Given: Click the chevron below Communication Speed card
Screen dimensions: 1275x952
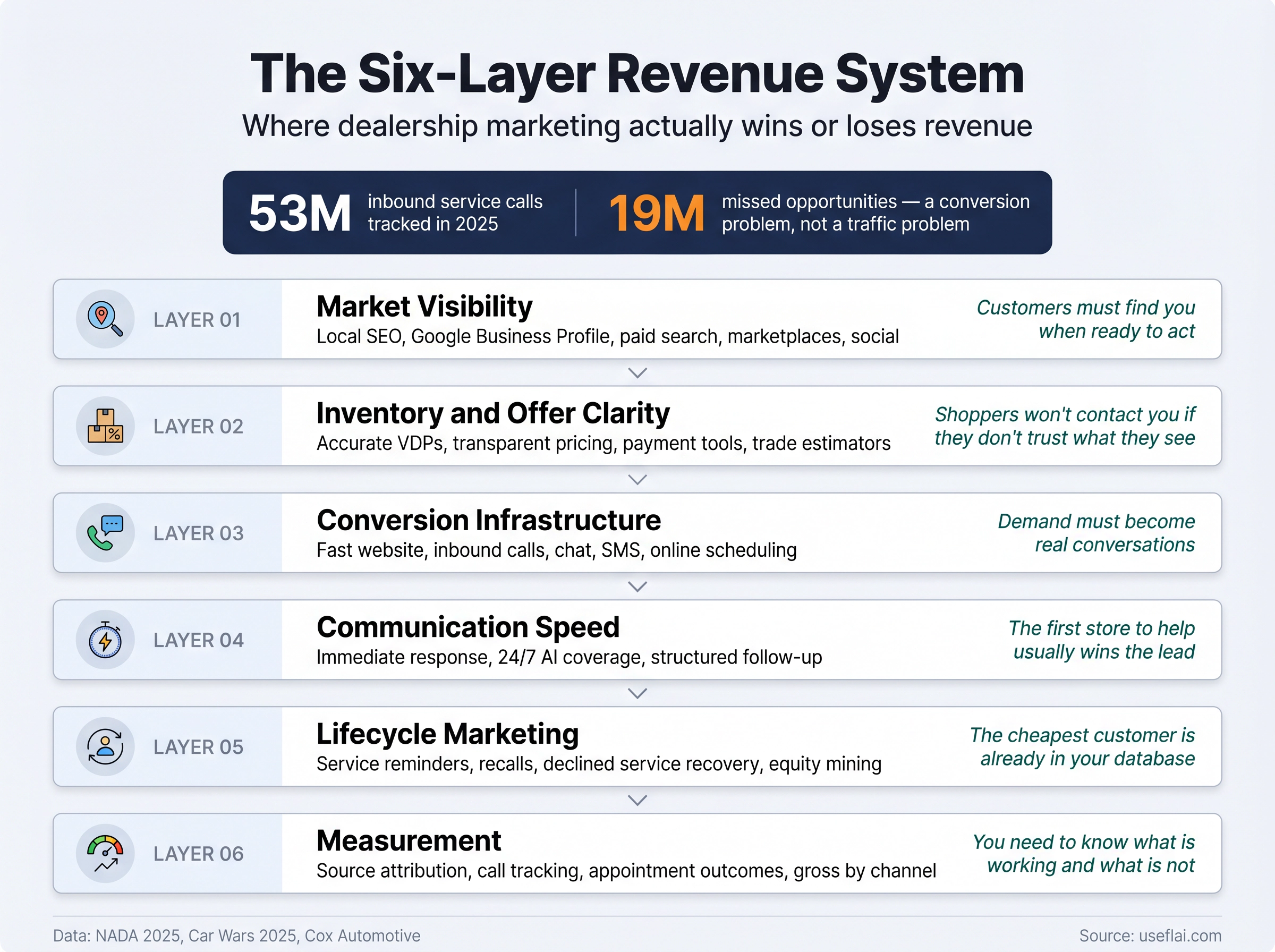Looking at the screenshot, I should coord(637,693).
